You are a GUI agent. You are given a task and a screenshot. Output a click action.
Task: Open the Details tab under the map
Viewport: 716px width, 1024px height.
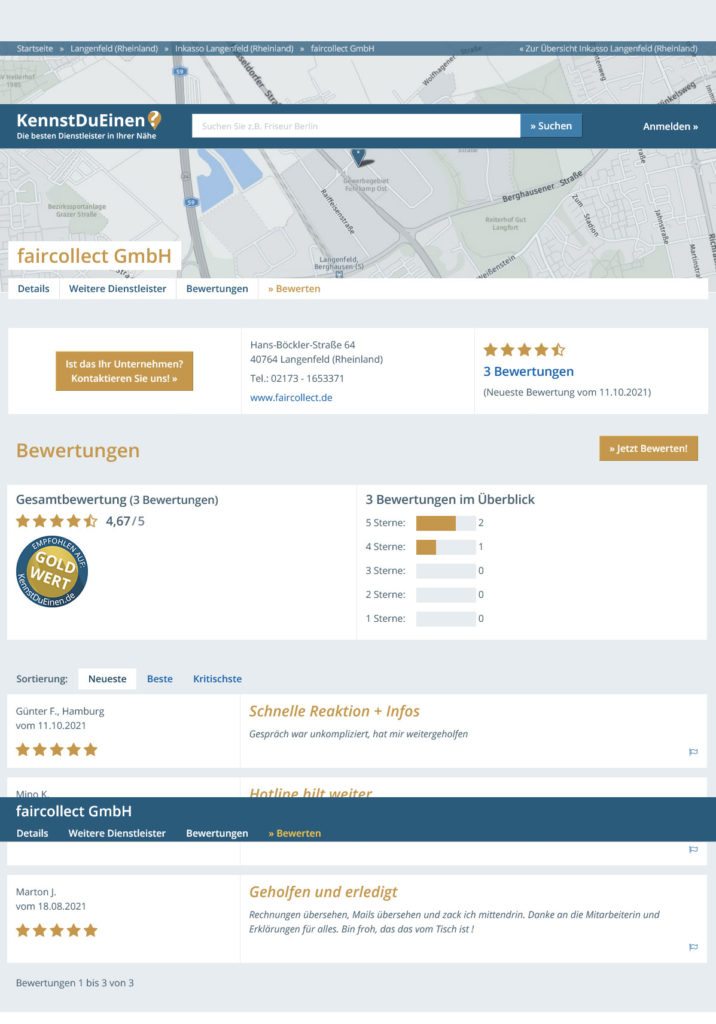click(33, 289)
